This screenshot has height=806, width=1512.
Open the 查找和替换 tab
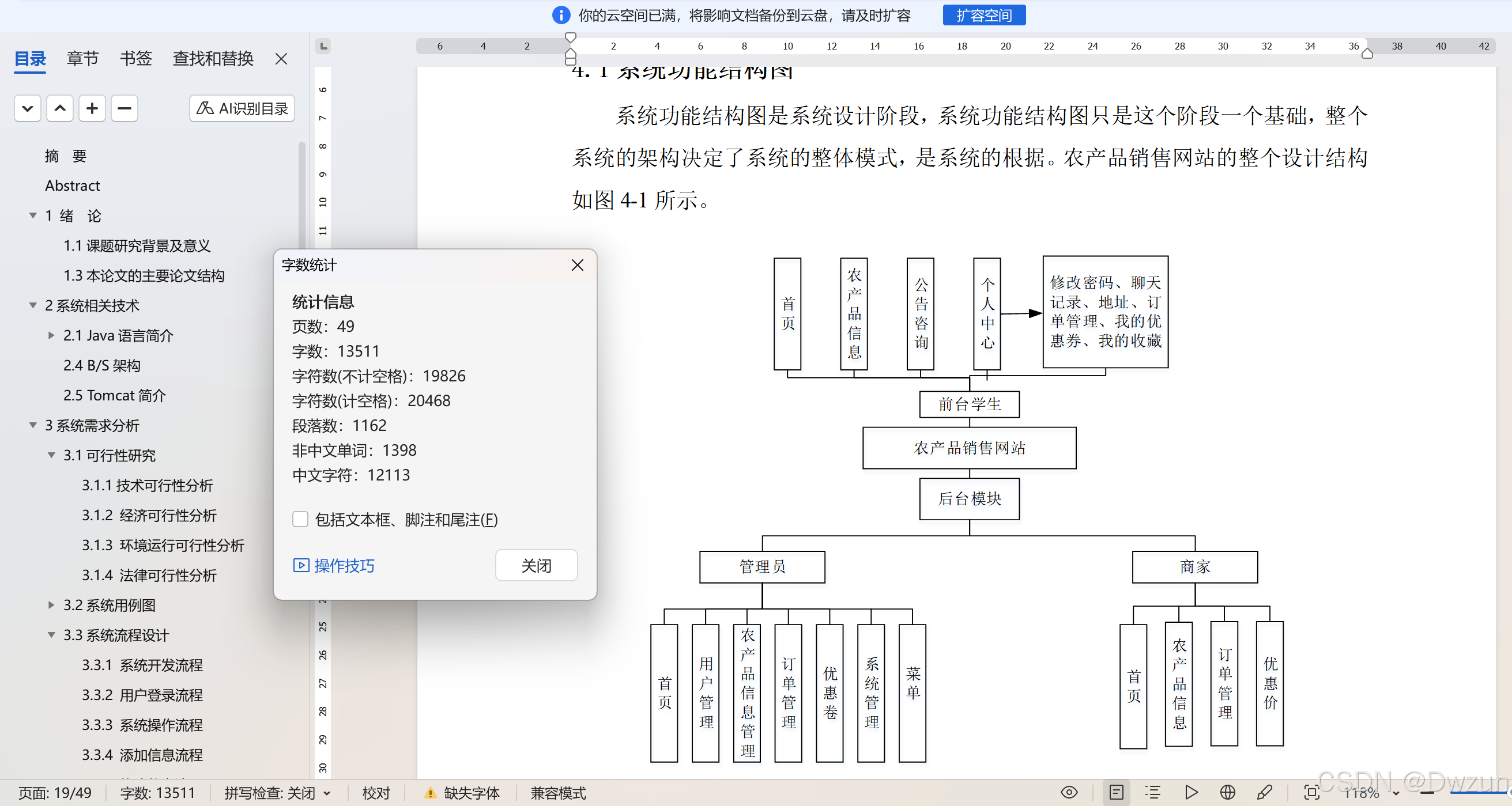pos(213,59)
